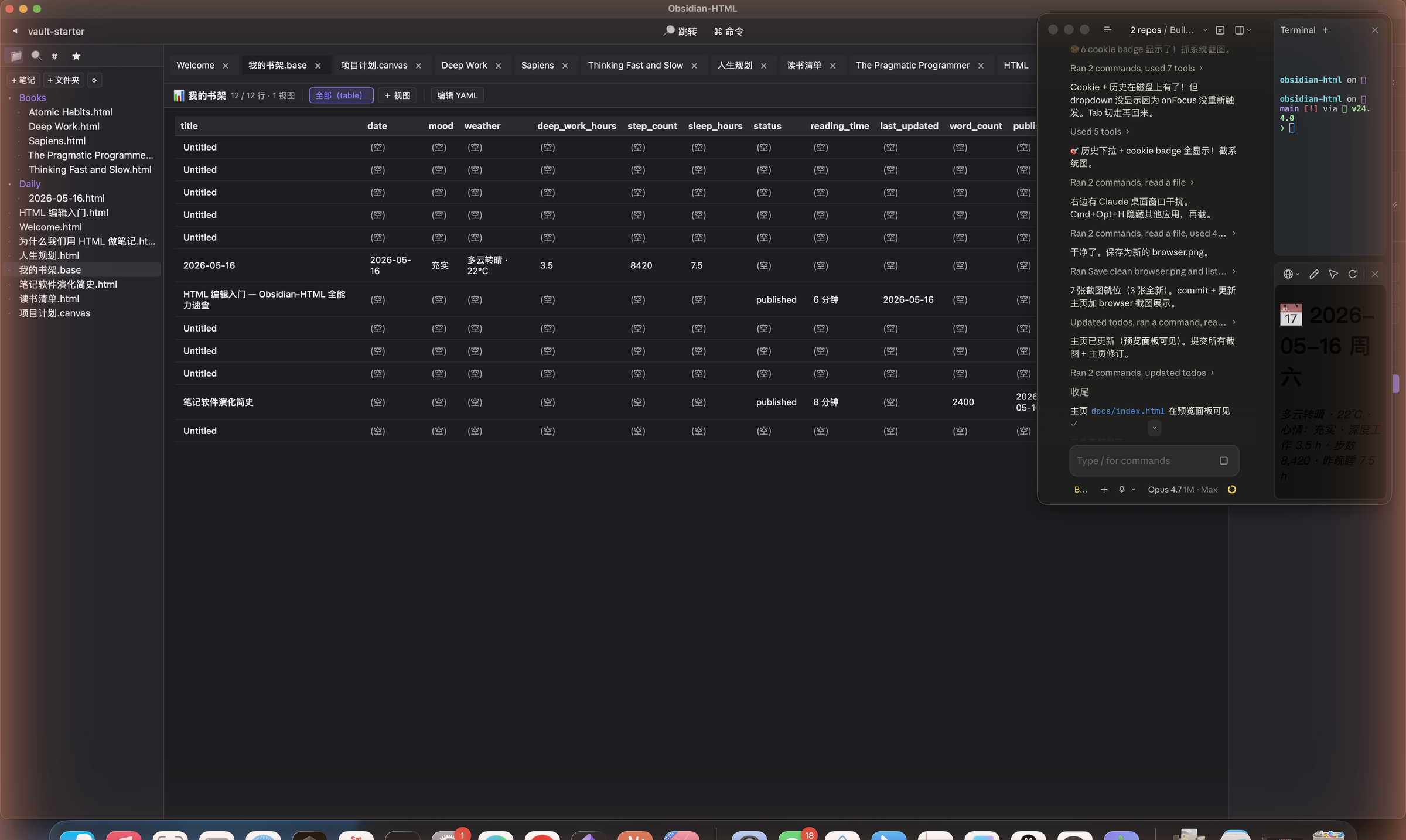Collapse the Books folder in file tree
The width and height of the screenshot is (1406, 840).
pos(10,98)
